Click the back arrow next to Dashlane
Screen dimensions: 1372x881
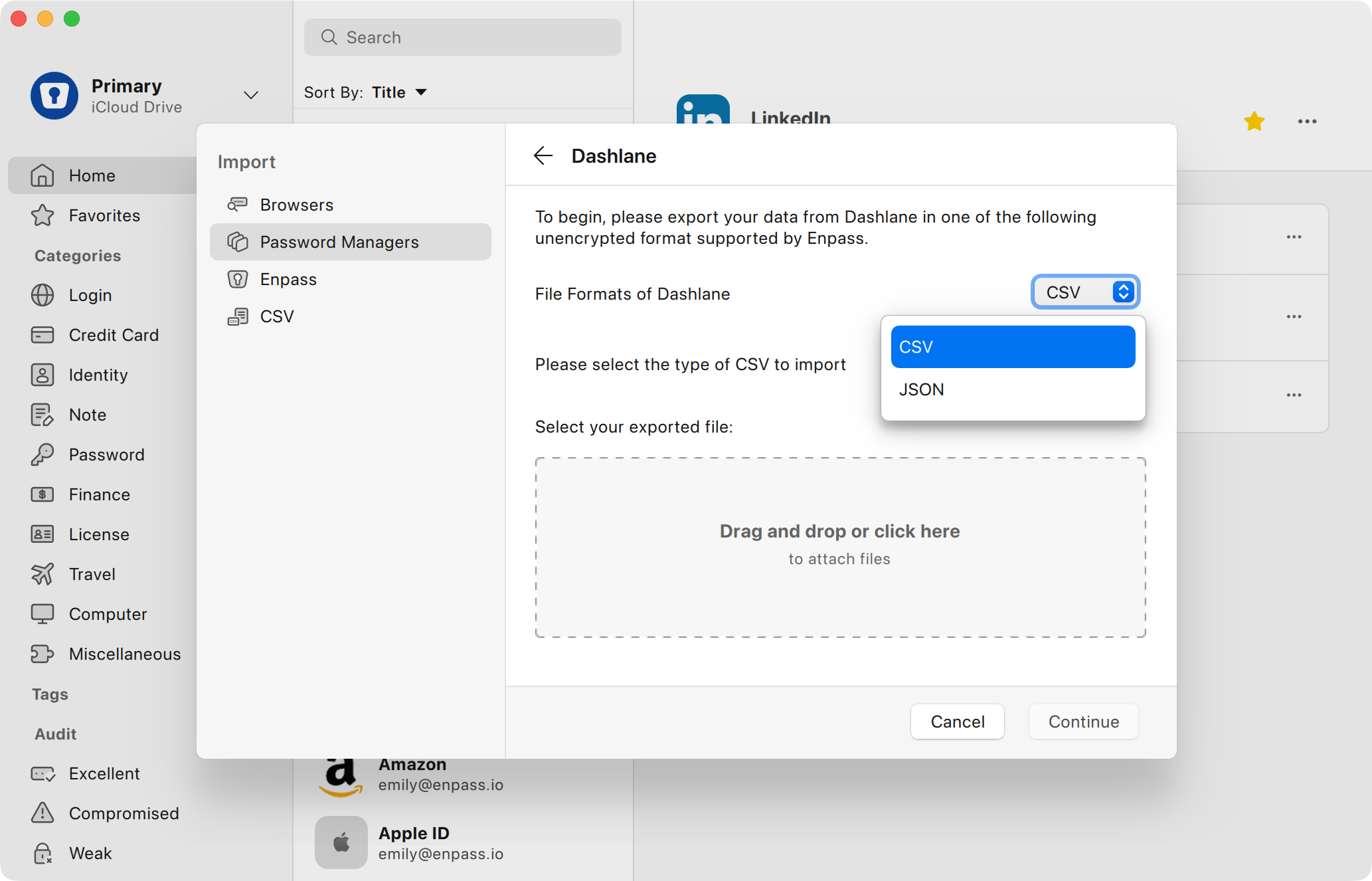tap(543, 155)
